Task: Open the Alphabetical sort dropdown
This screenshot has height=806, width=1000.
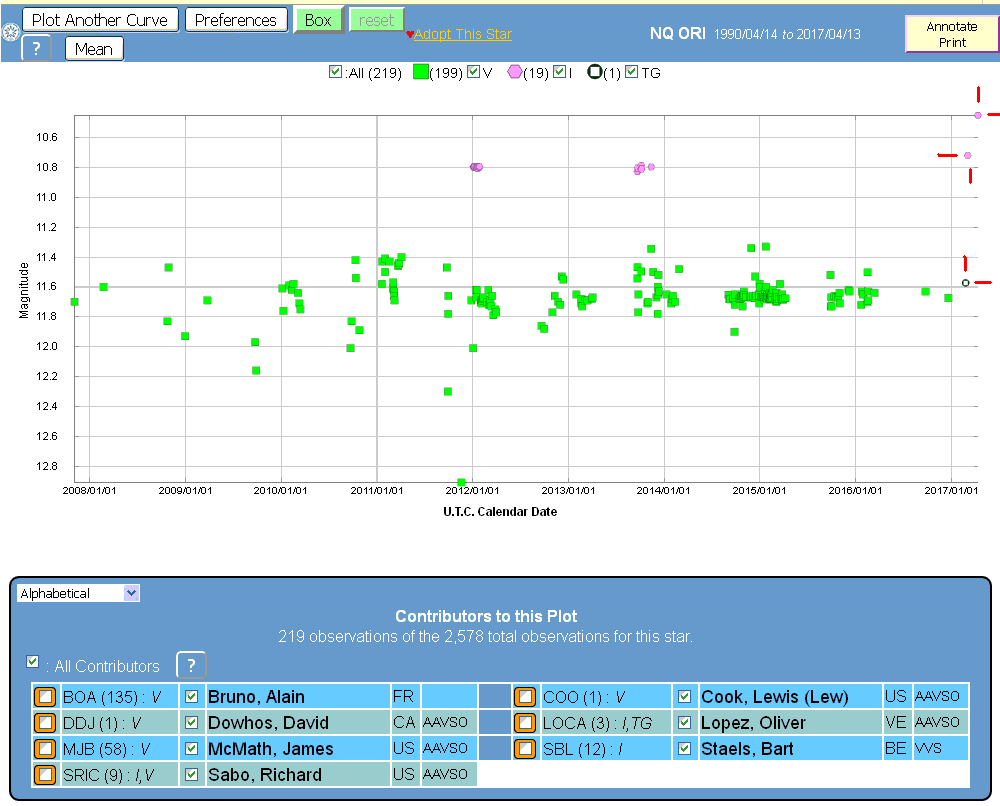Action: 79,593
